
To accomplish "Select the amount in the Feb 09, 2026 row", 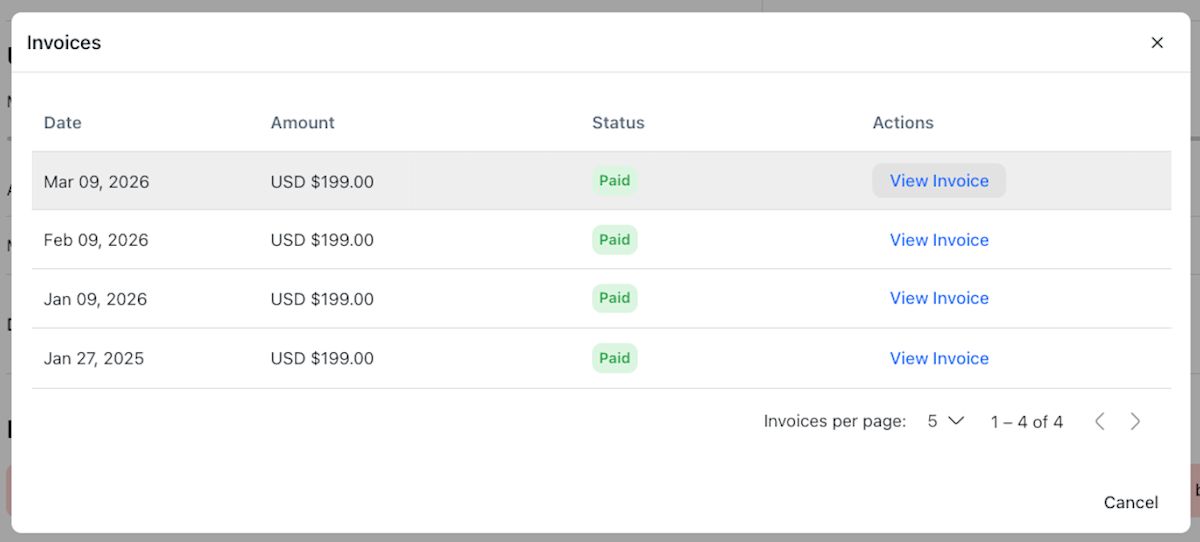I will pyautogui.click(x=322, y=240).
